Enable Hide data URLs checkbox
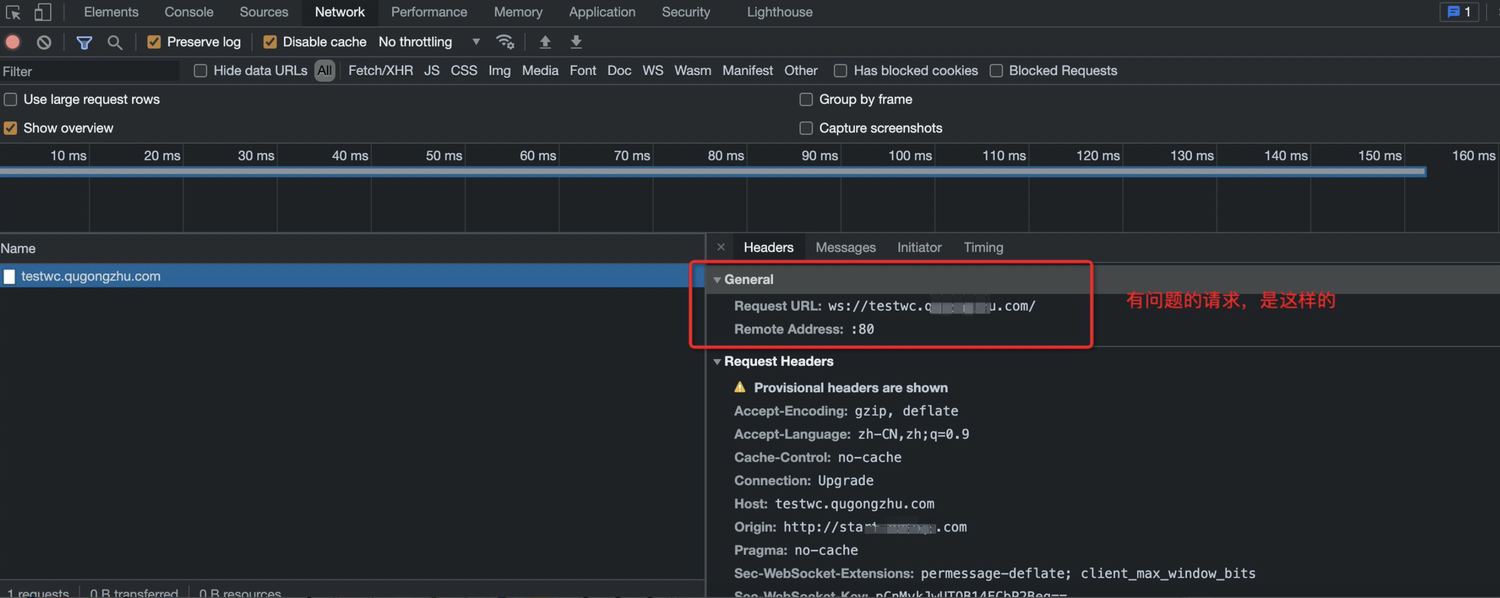Screen dimensions: 1500x598 tap(200, 71)
